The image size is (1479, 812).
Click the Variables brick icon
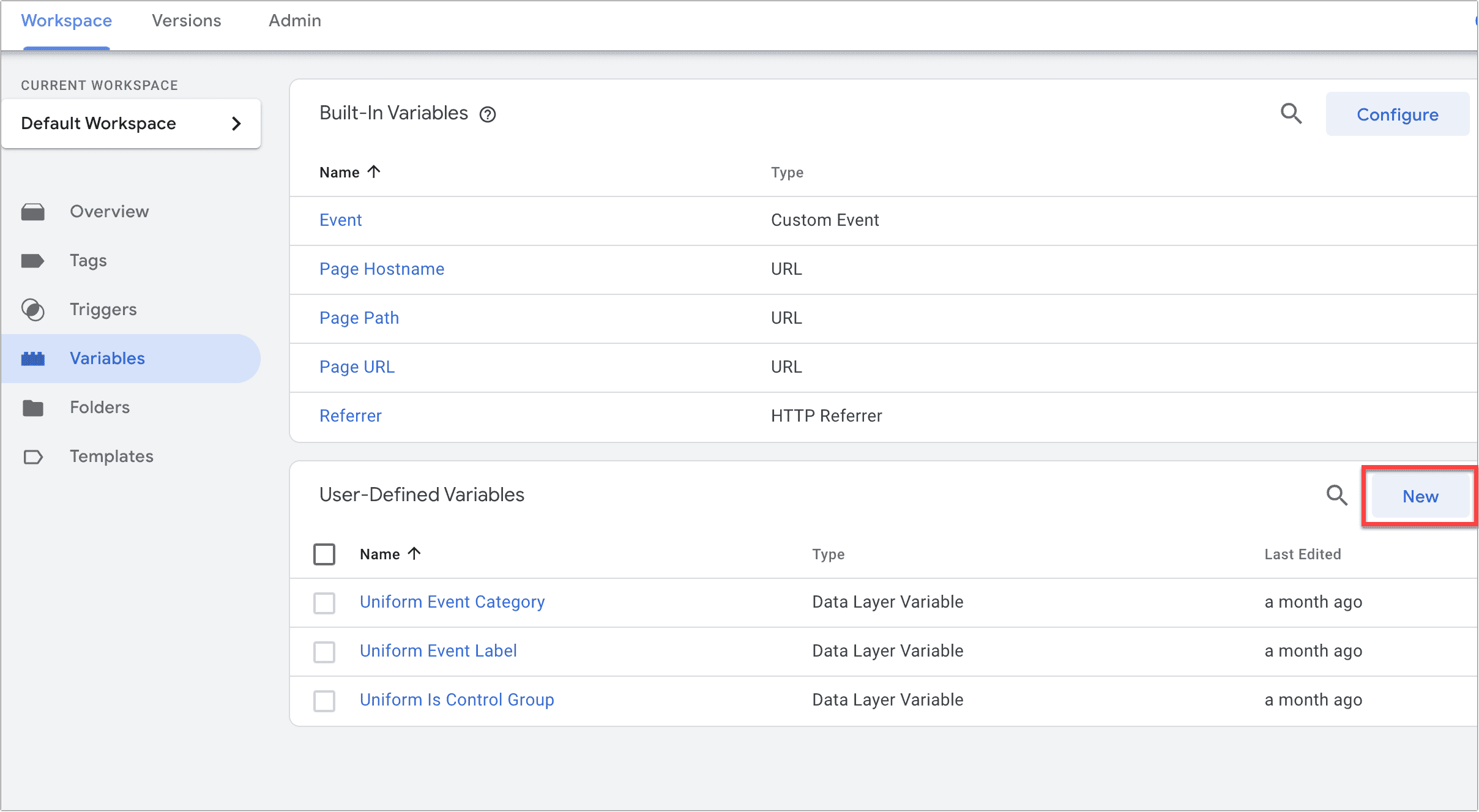[33, 359]
